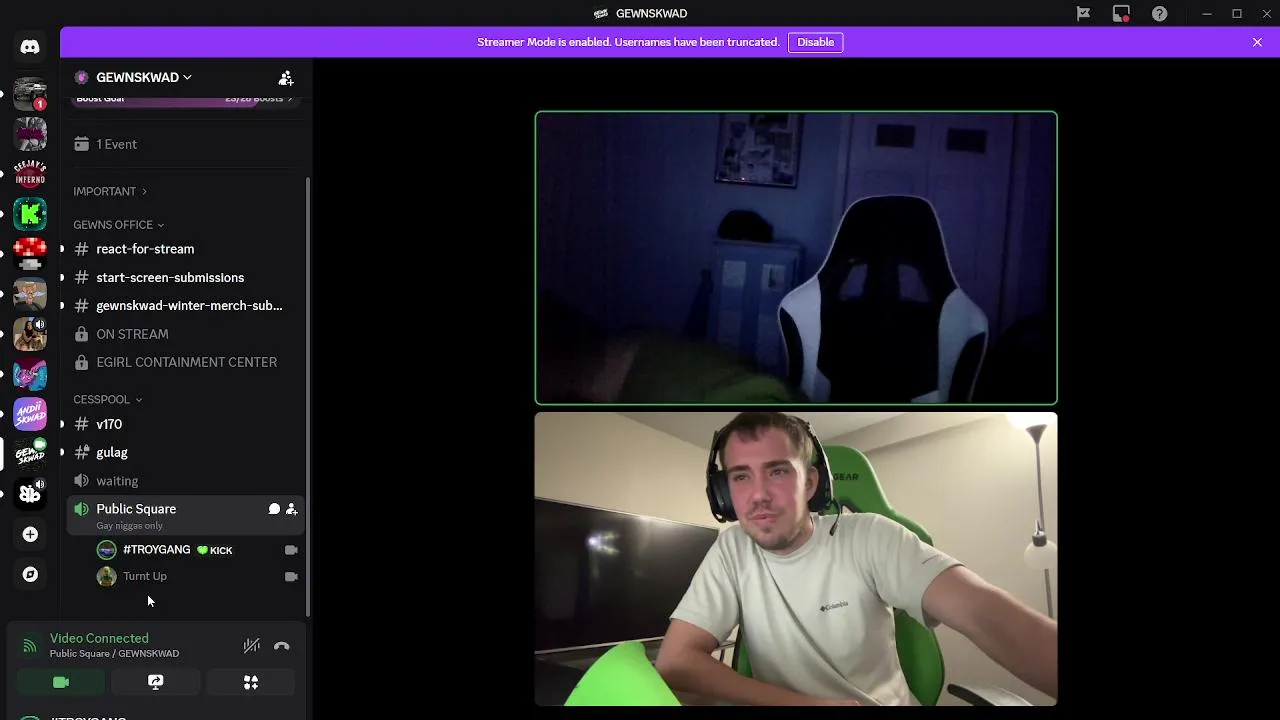Open gewnskwad-winter-merch-sub channel
Screen dimensions: 1280x720
point(186,305)
